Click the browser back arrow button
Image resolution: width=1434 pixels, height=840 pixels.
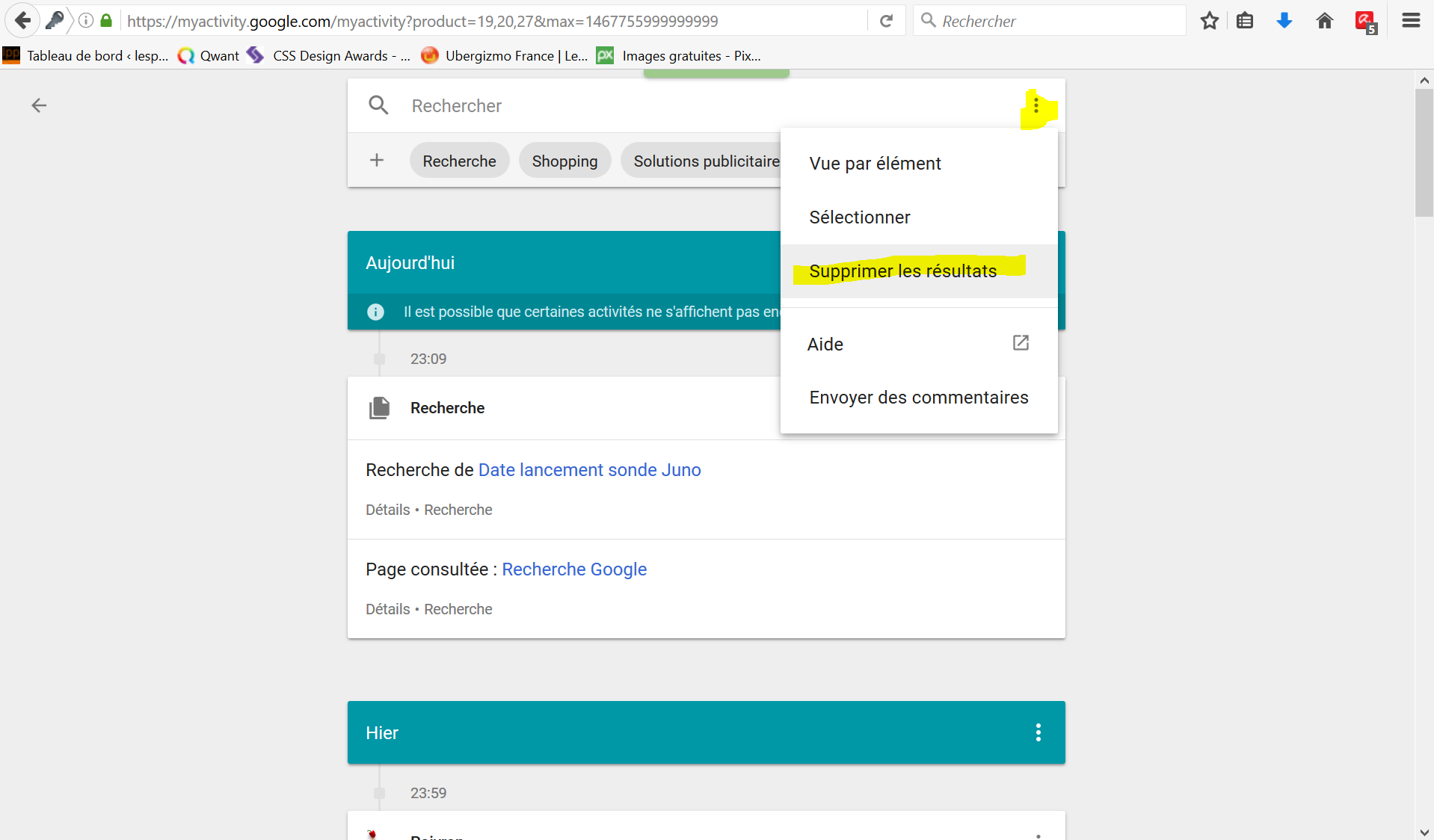coord(22,20)
